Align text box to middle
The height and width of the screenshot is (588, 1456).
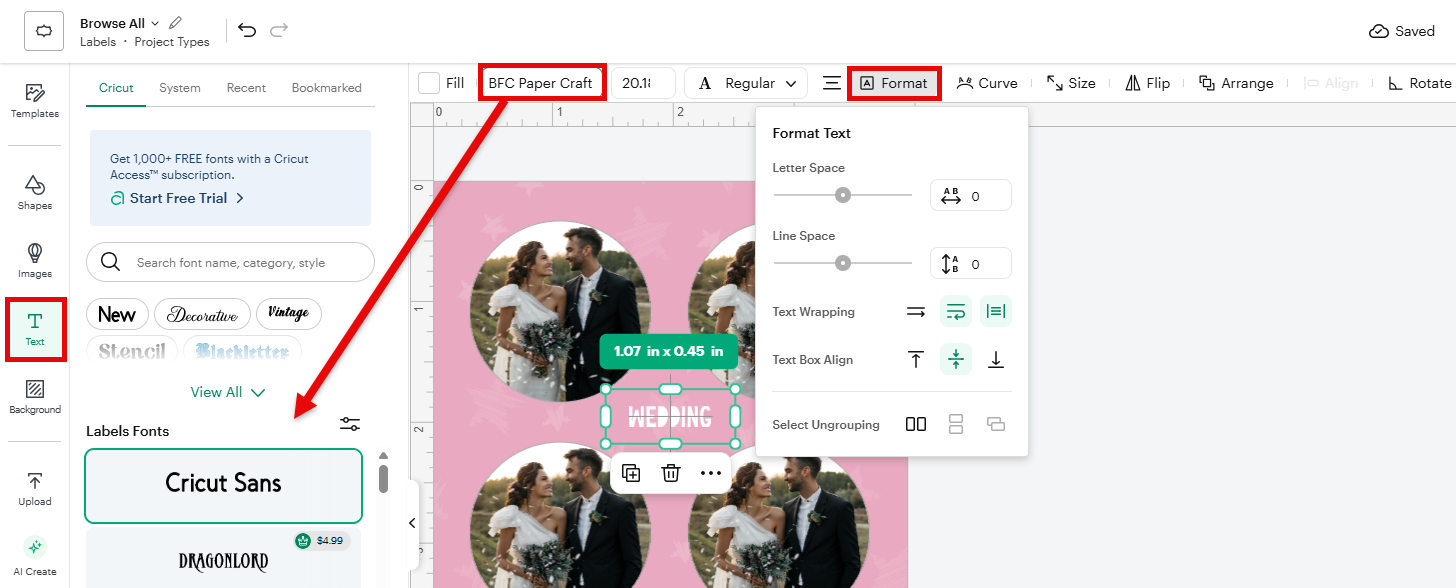coord(956,360)
